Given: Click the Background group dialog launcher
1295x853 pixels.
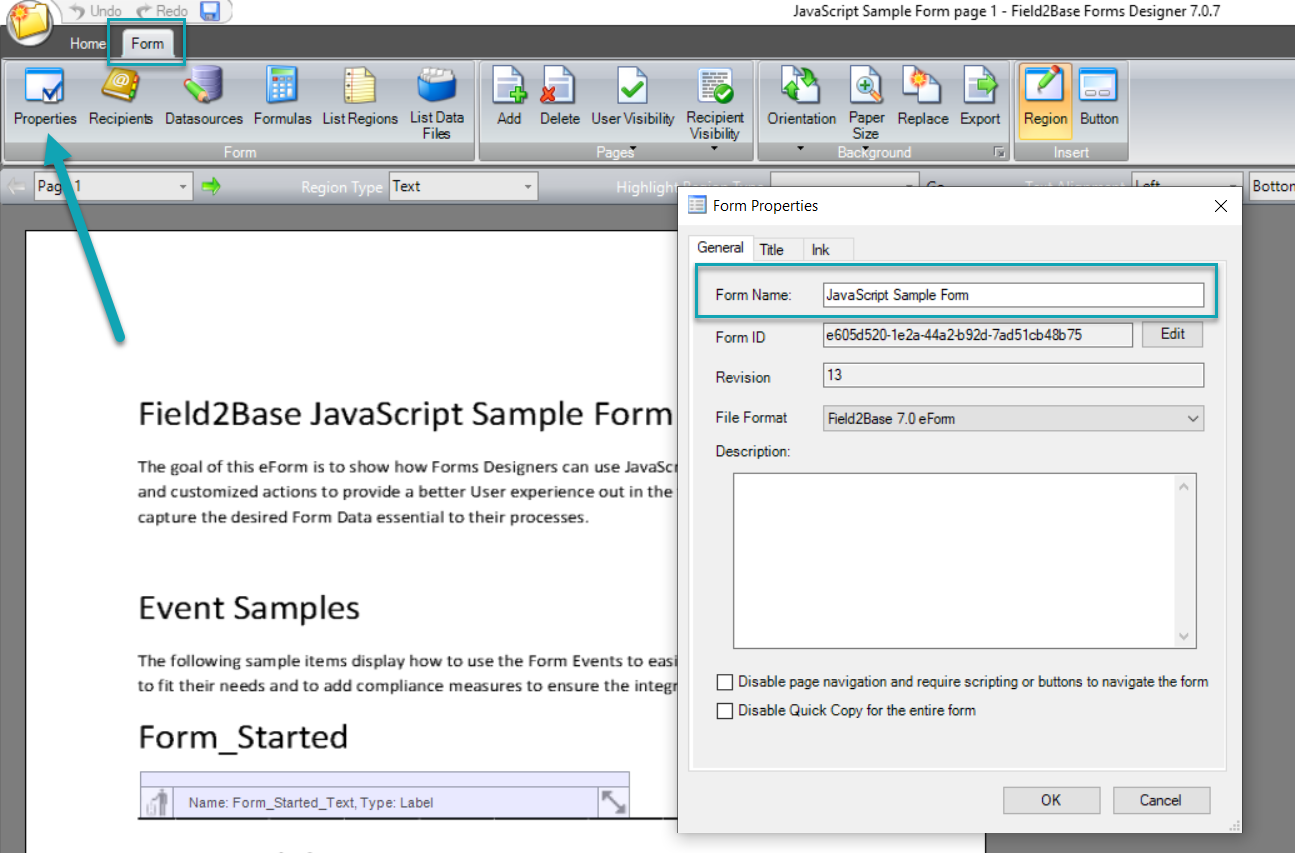Looking at the screenshot, I should tap(998, 153).
